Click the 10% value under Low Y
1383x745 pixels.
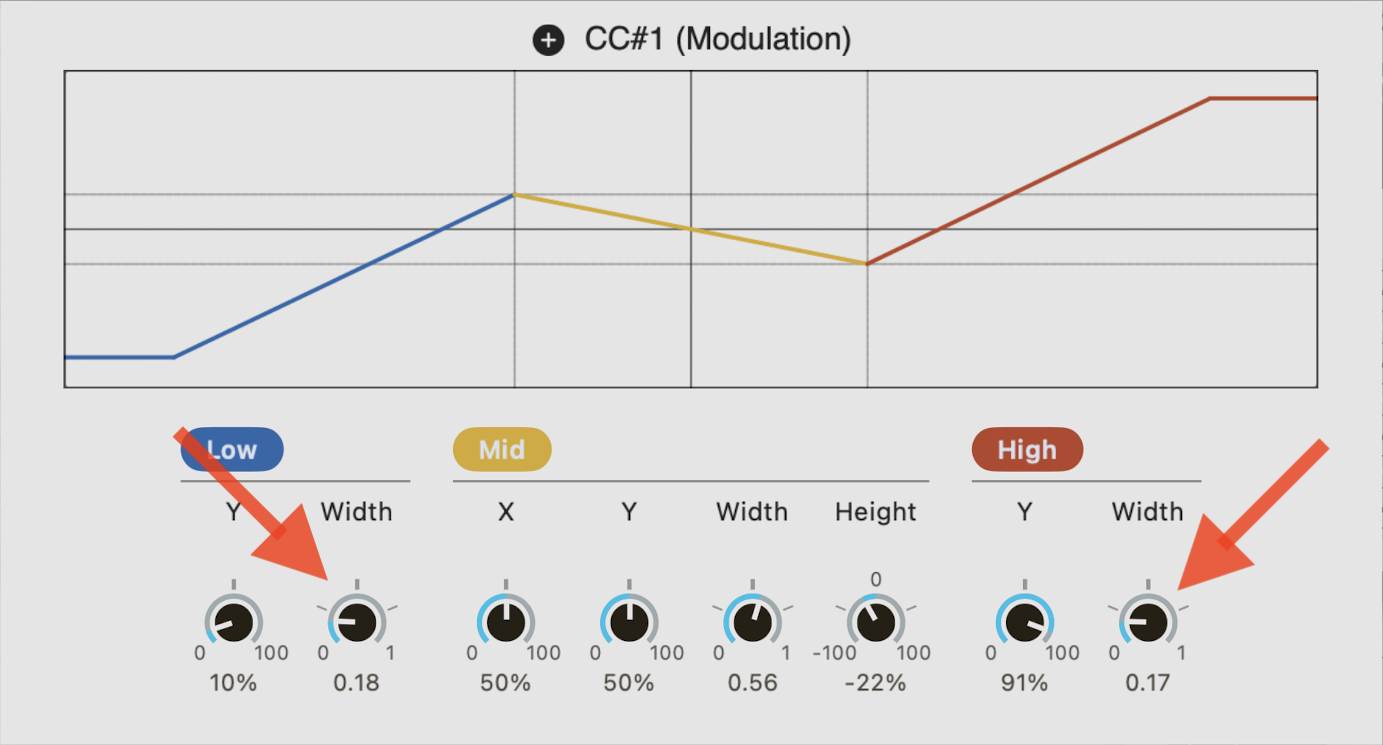[x=233, y=684]
